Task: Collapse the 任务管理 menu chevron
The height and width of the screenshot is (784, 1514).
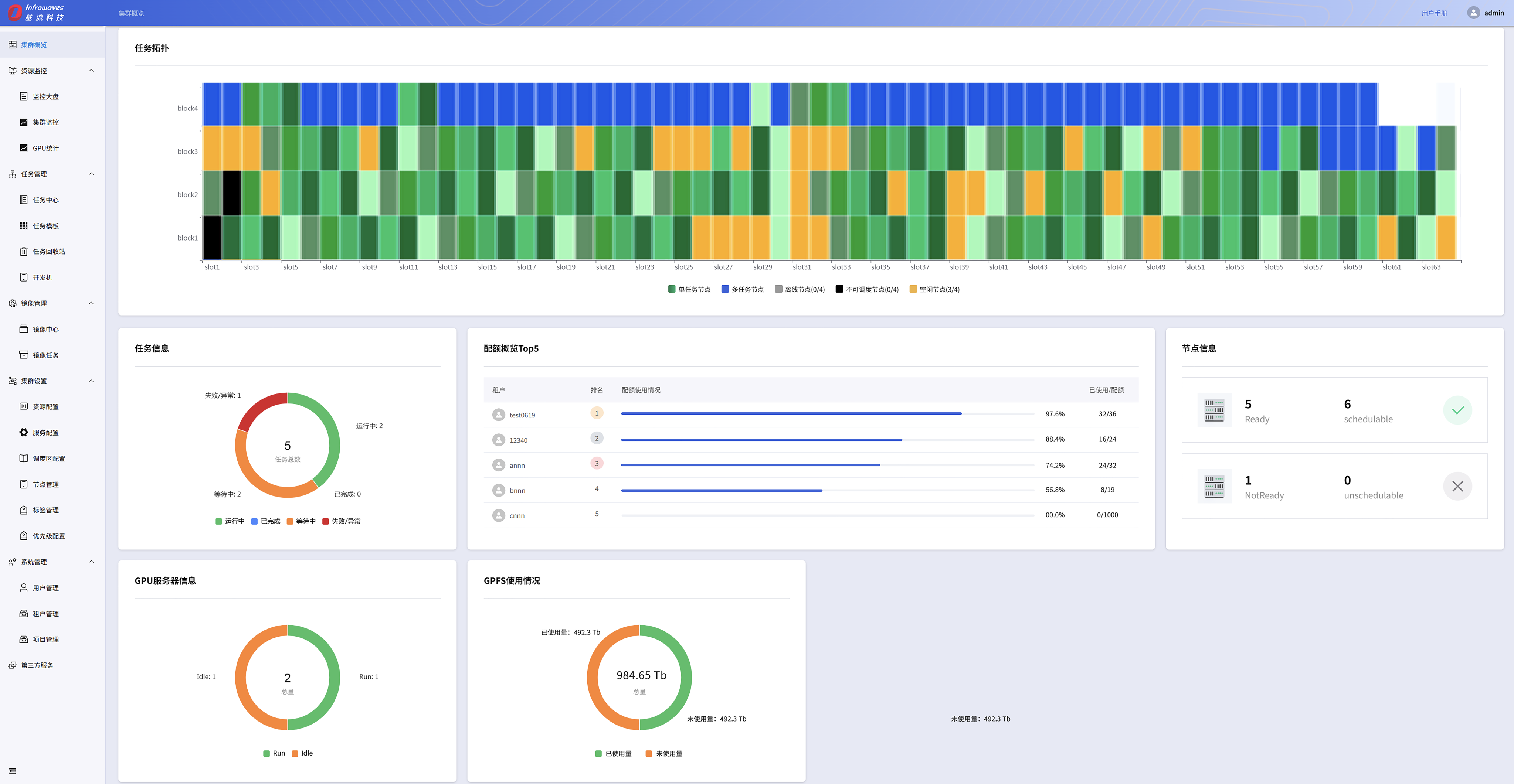Action: click(x=91, y=174)
